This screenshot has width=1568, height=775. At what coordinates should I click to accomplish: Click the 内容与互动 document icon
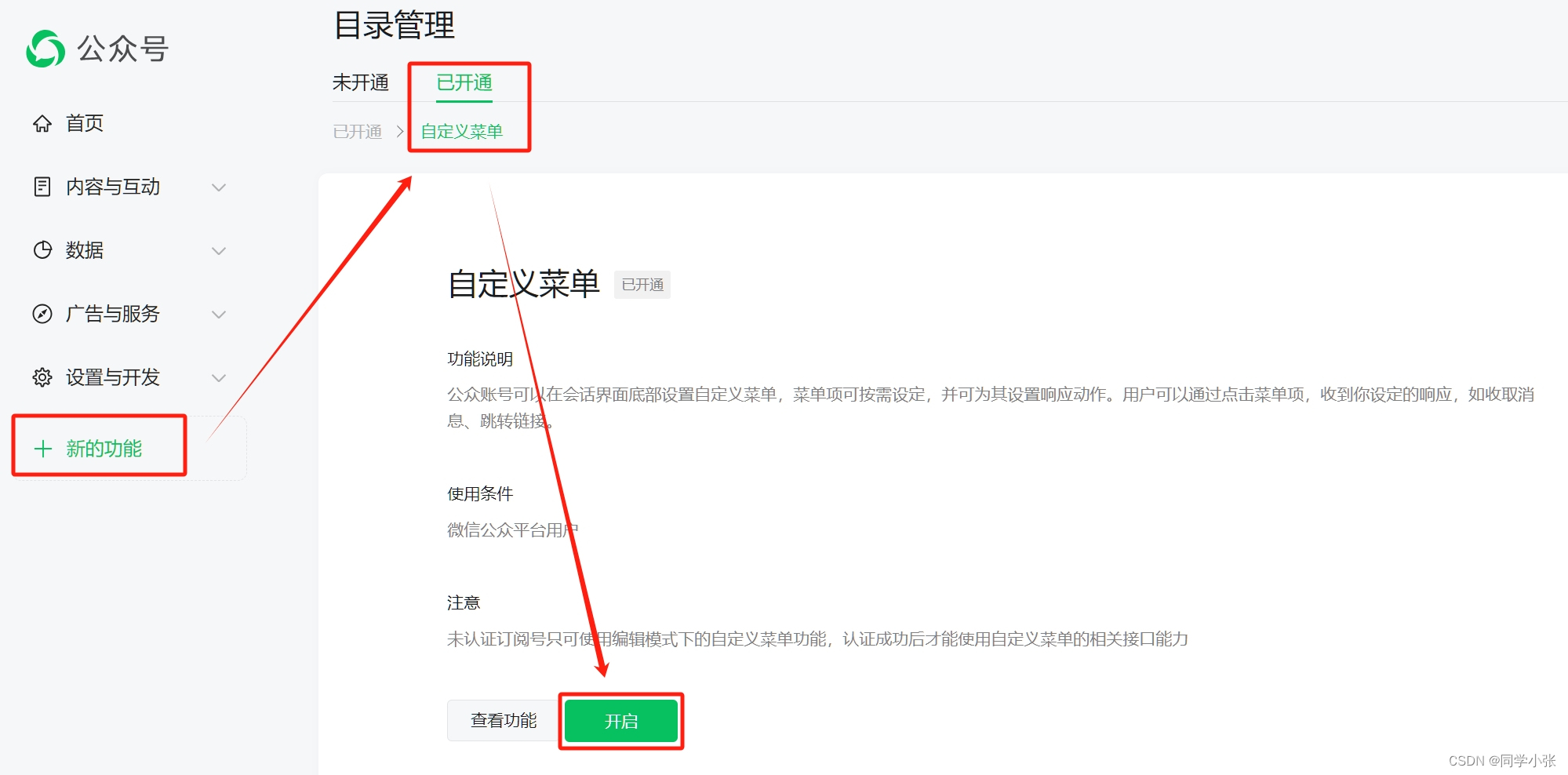point(43,187)
